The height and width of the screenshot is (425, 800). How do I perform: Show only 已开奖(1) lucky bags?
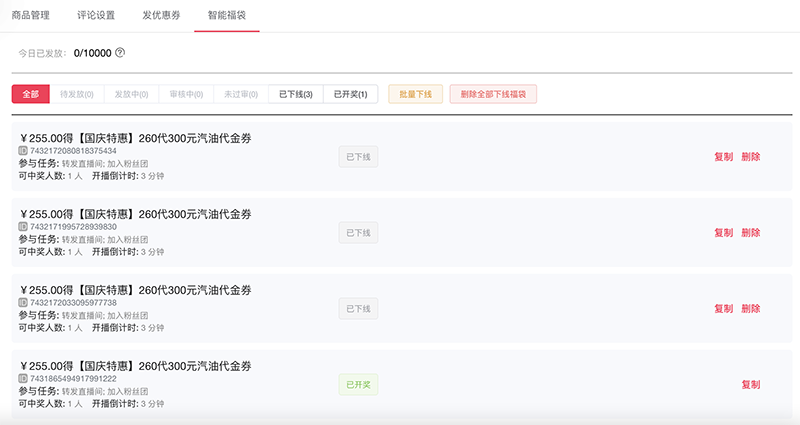(x=350, y=94)
